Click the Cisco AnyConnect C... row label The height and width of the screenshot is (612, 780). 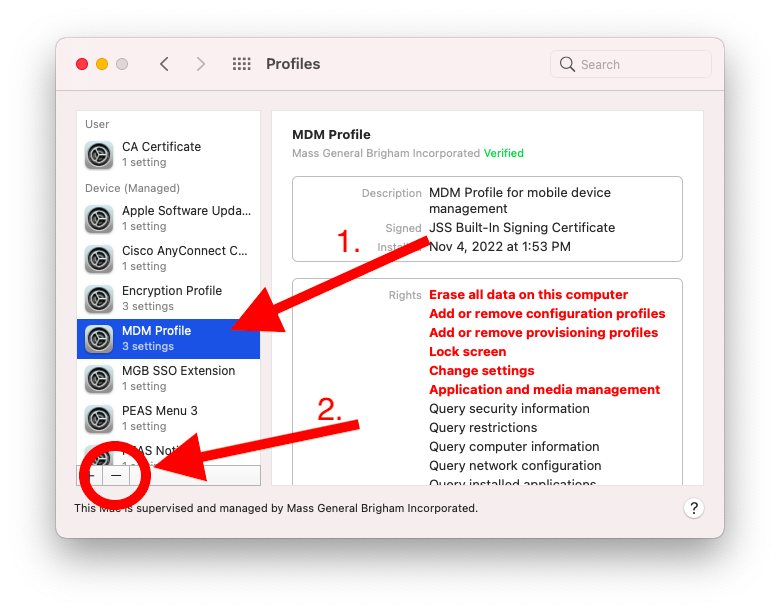(x=185, y=251)
